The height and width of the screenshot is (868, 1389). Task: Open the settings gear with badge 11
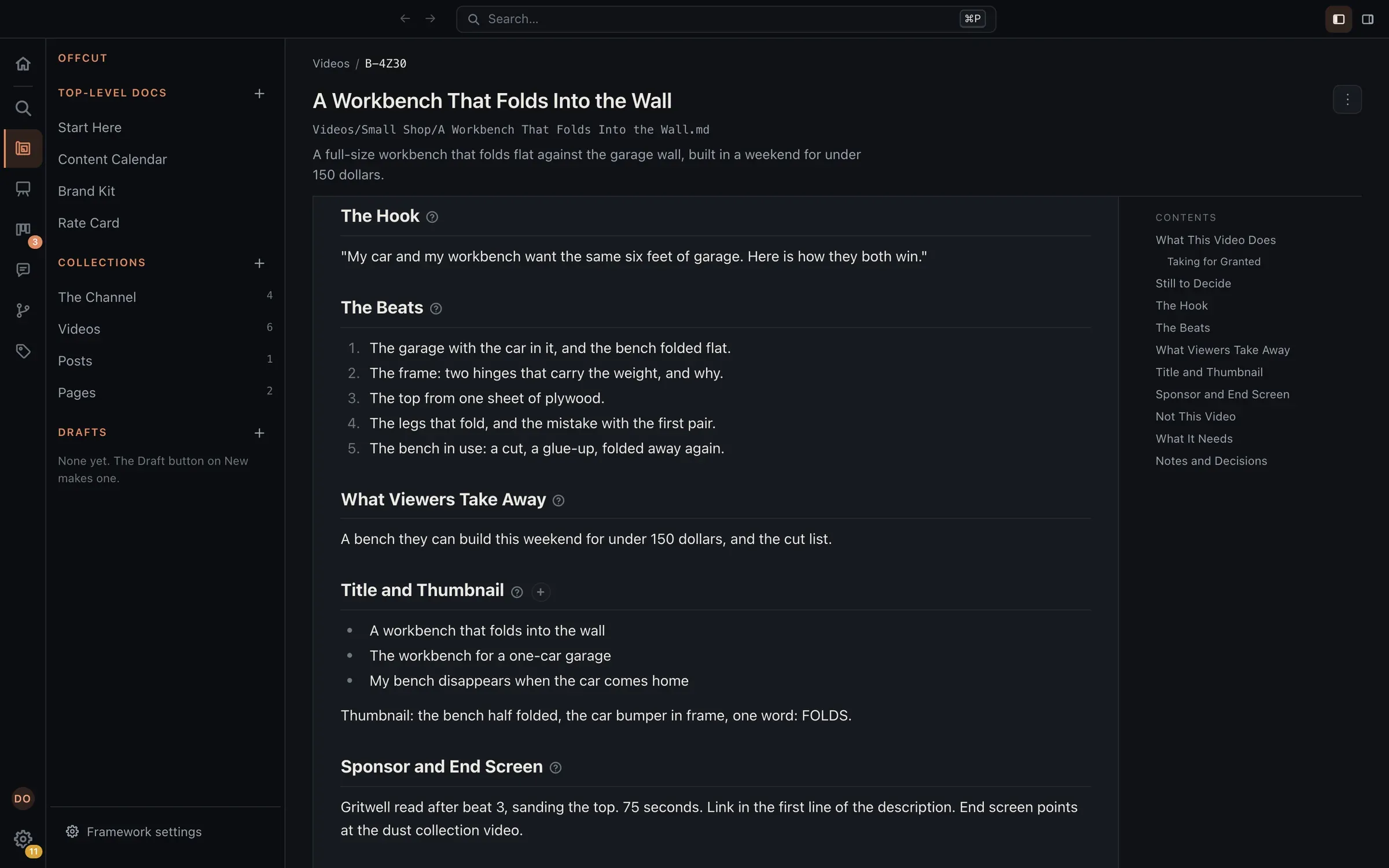[x=23, y=838]
